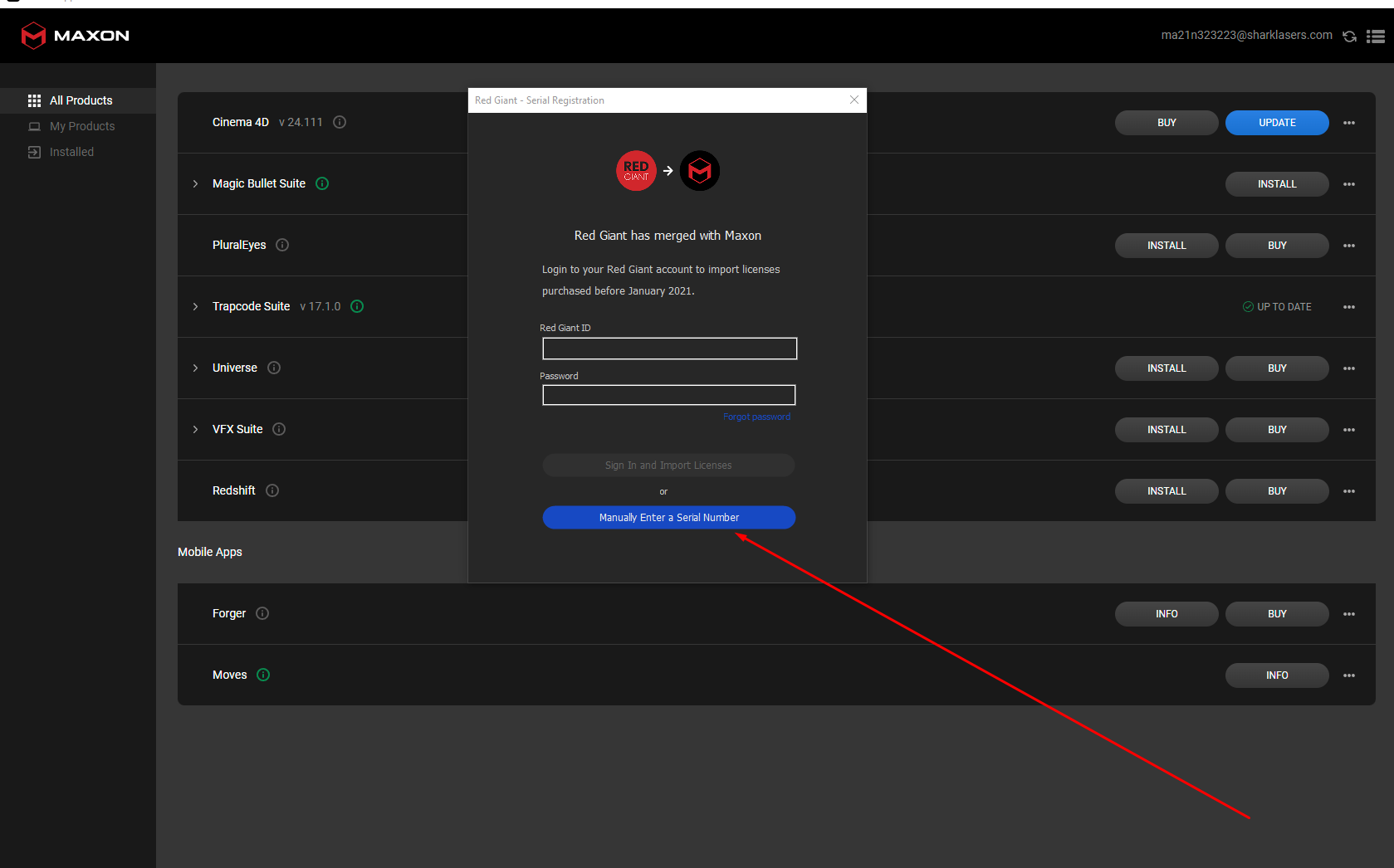Click Buy button for Universe

tap(1277, 368)
